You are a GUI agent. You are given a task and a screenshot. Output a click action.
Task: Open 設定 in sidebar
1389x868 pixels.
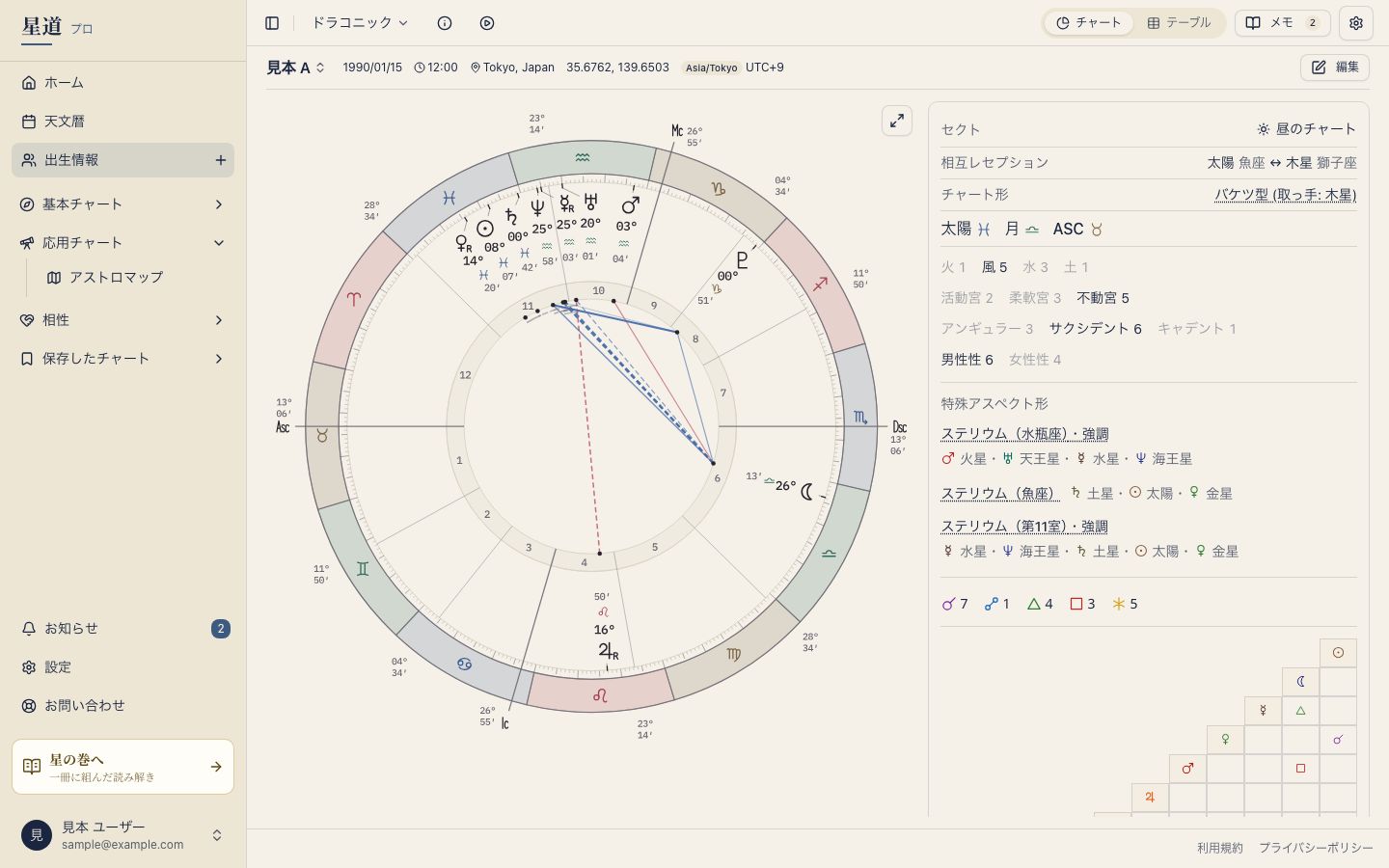pos(123,667)
